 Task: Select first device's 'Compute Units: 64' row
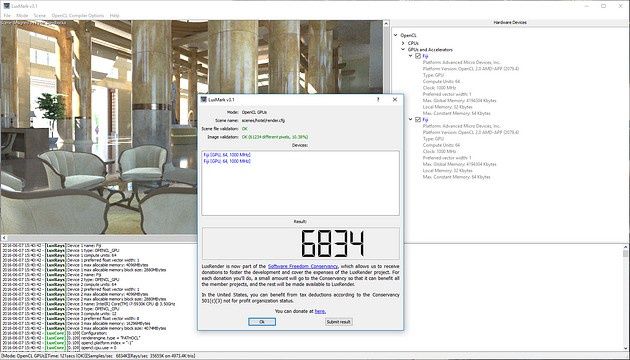click(441, 81)
